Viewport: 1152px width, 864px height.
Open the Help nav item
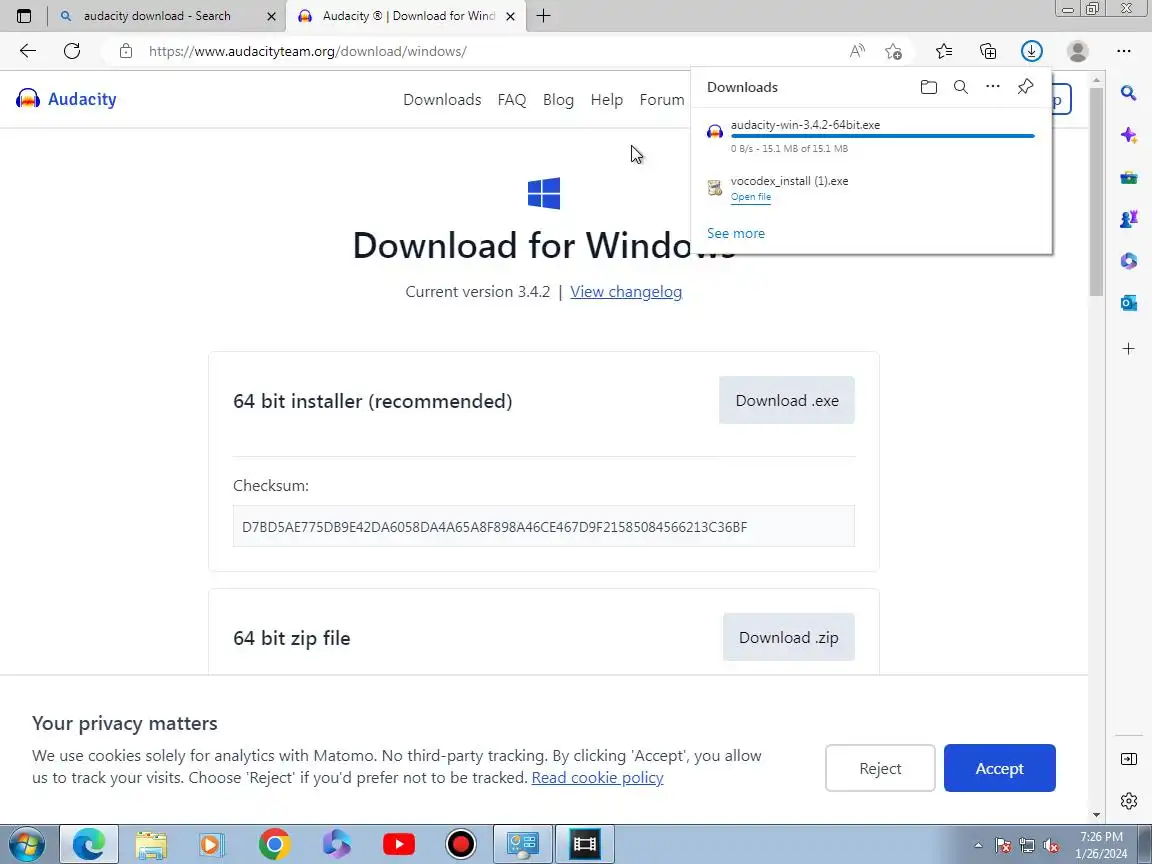click(606, 99)
